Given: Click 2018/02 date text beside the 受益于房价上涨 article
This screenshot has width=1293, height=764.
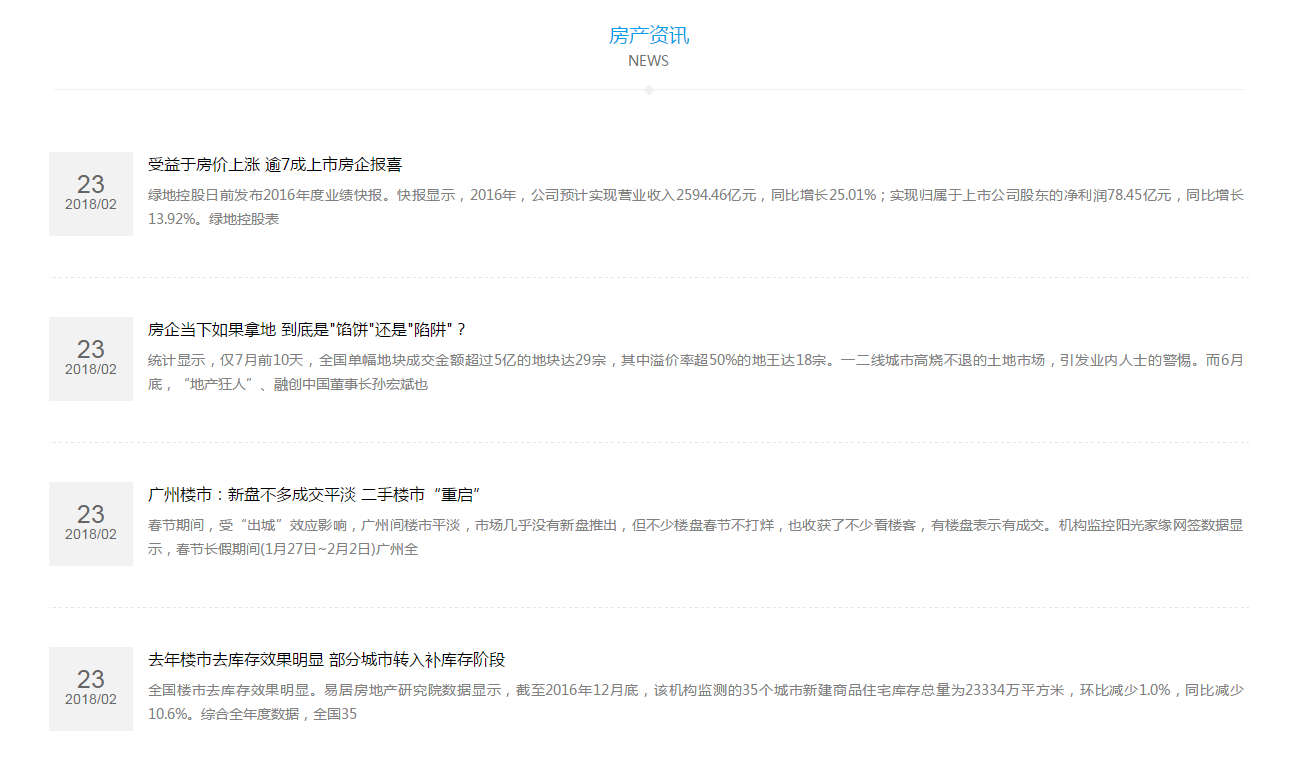Looking at the screenshot, I should [91, 204].
